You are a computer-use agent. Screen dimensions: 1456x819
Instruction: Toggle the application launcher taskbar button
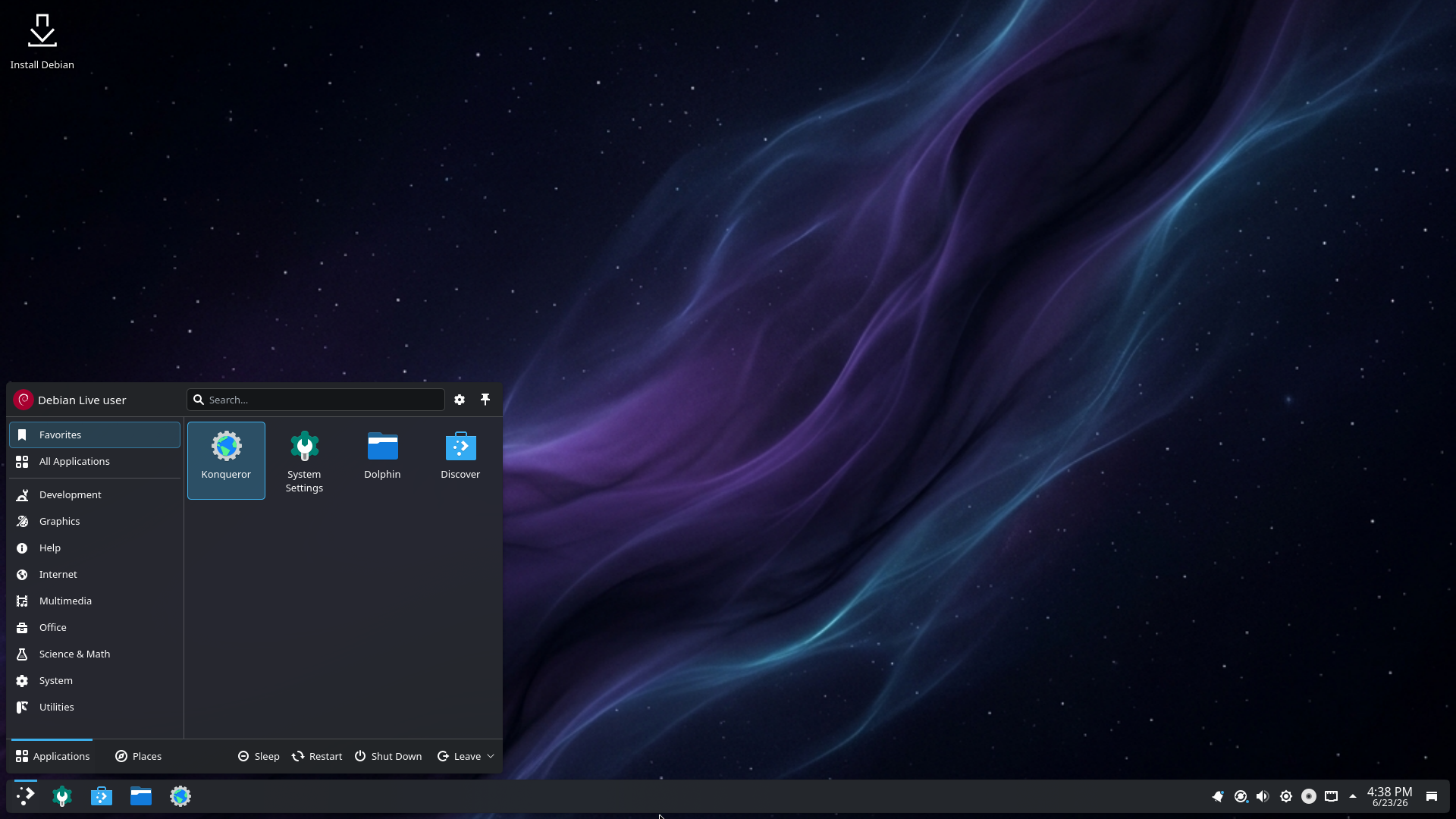pos(25,795)
